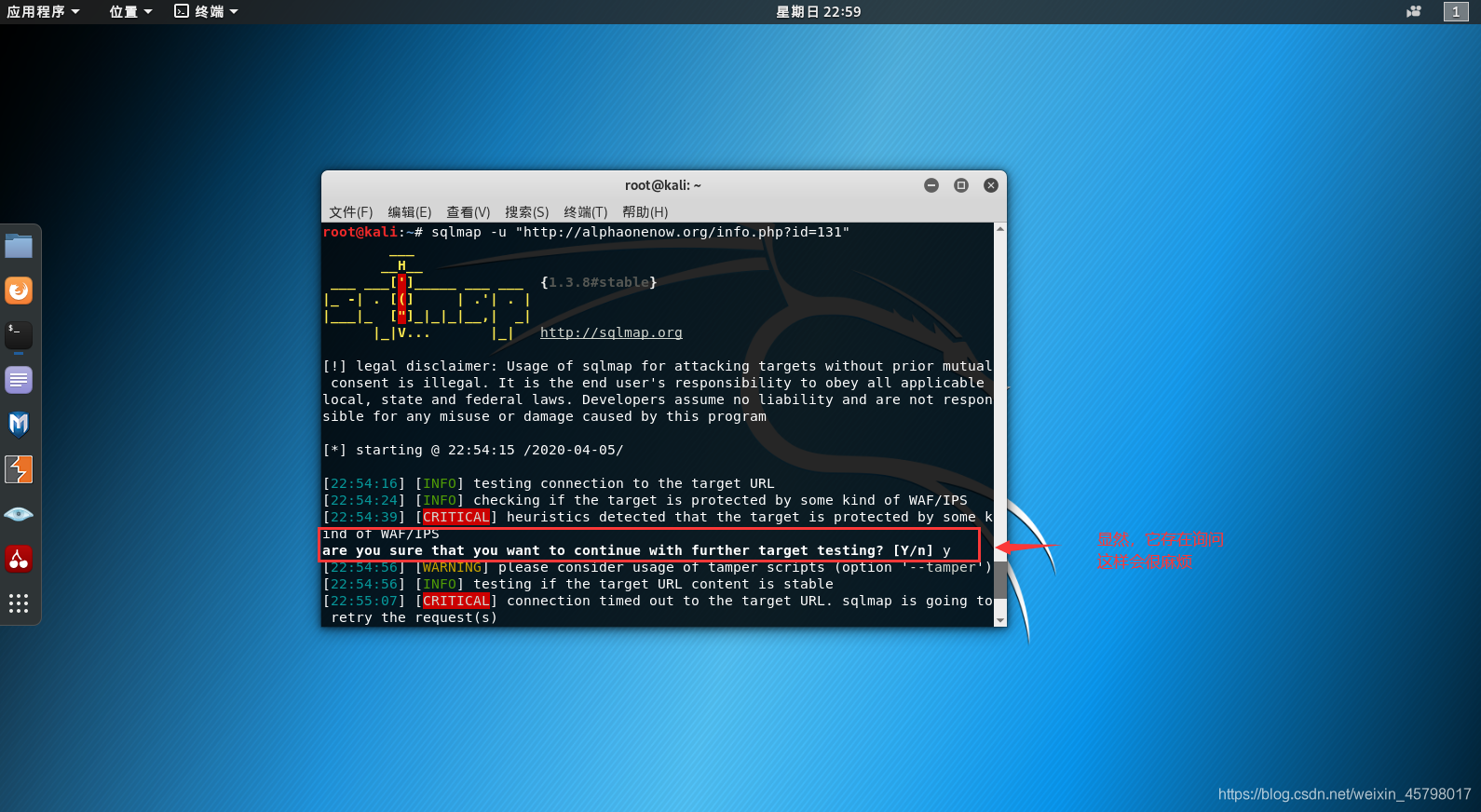Click the terminal scrollbar up arrow
1481x812 pixels.
pos(1000,228)
